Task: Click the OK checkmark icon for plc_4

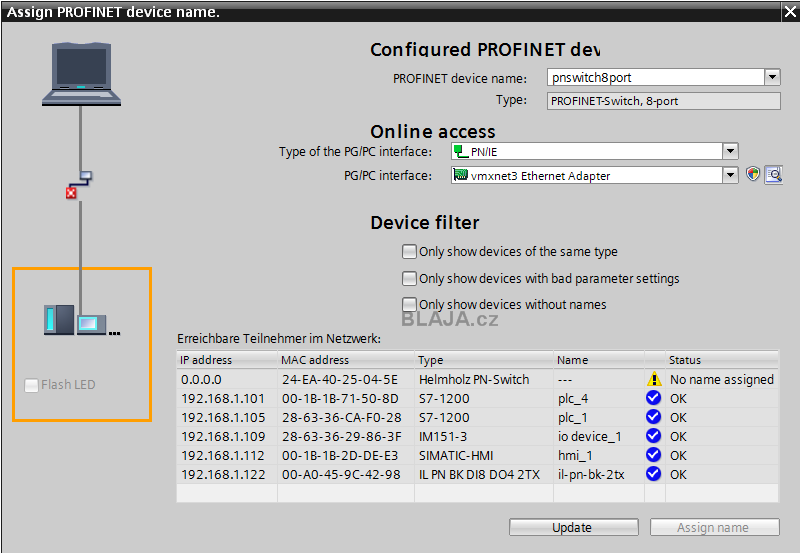Action: point(654,398)
